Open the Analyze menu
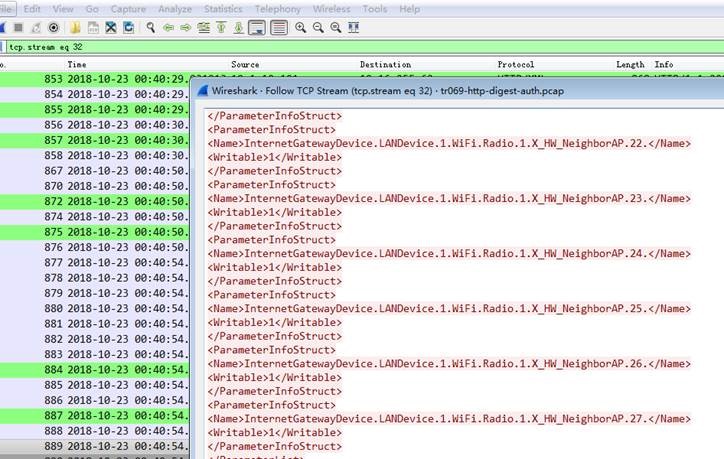 (175, 8)
